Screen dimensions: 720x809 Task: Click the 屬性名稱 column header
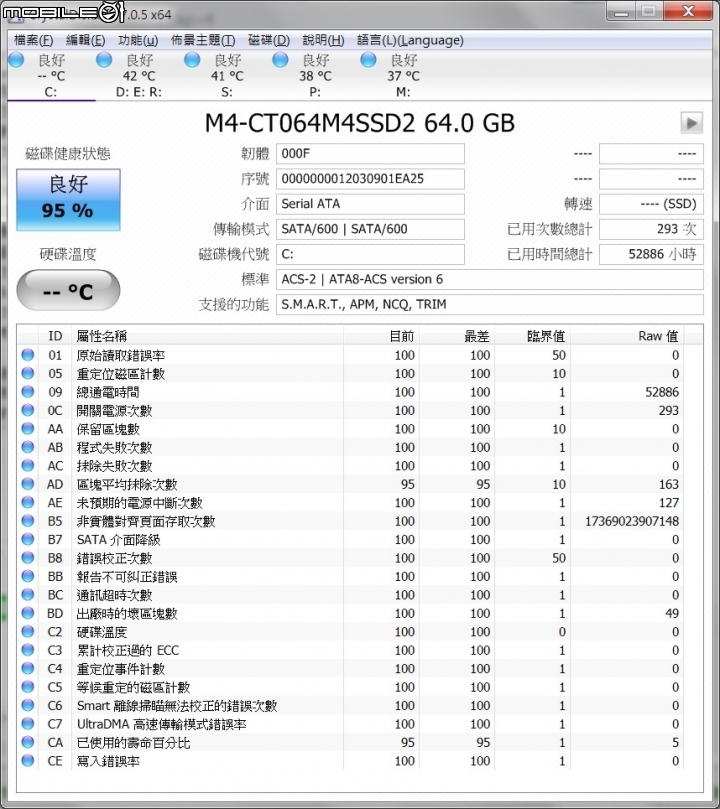(208, 336)
